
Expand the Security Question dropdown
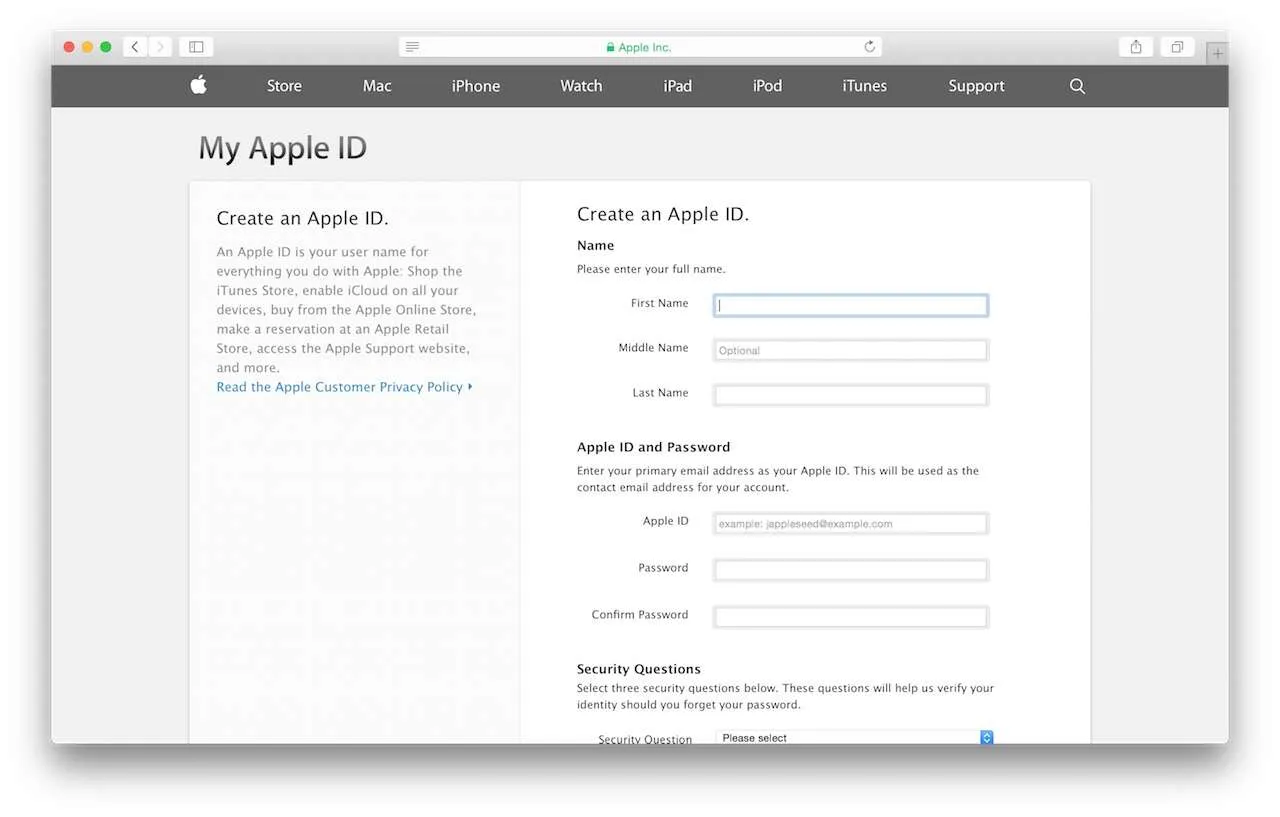854,737
